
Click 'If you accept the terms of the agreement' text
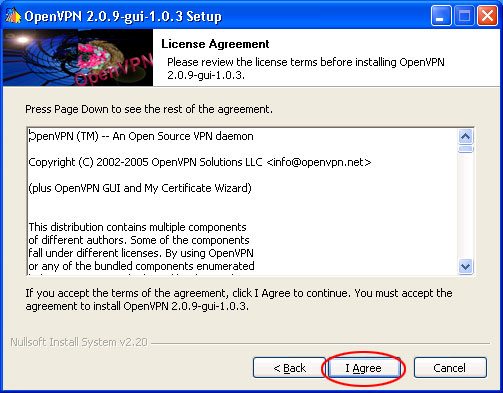pos(239,300)
